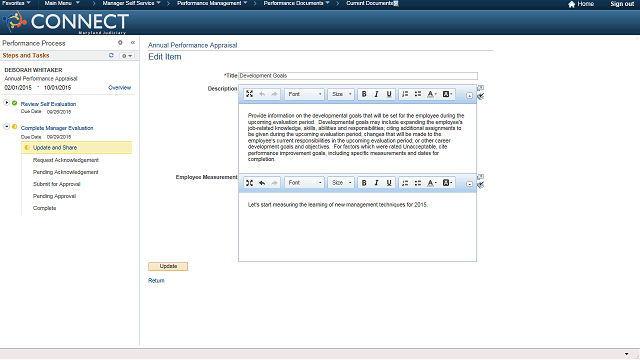Open Complete Manager Evaluation step
Screen dimensions: 640x360
(x=57, y=128)
